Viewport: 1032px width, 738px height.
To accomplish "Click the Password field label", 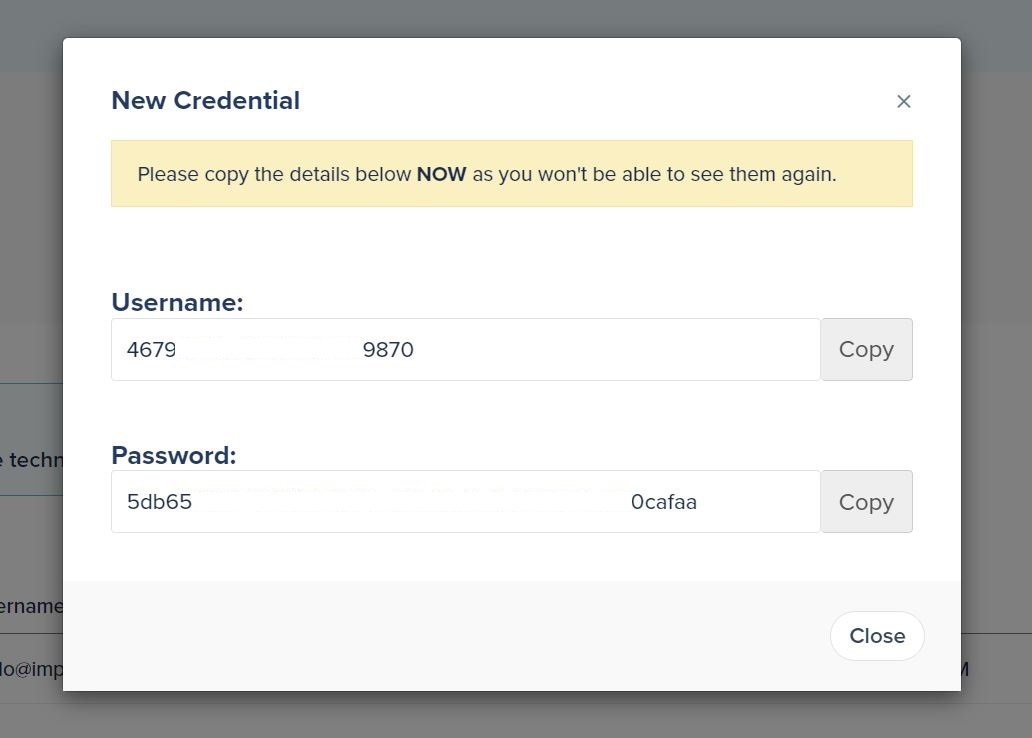I will [173, 455].
